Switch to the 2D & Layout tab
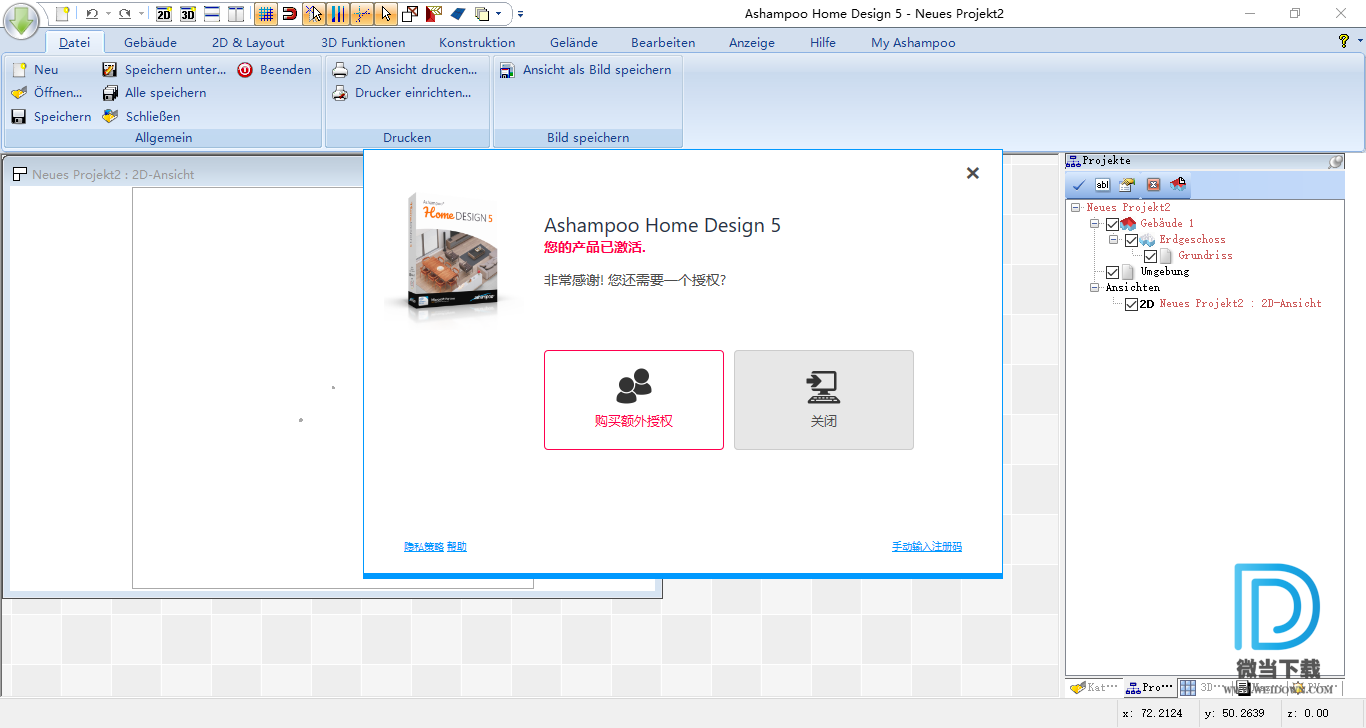Image resolution: width=1366 pixels, height=728 pixels. [x=248, y=42]
